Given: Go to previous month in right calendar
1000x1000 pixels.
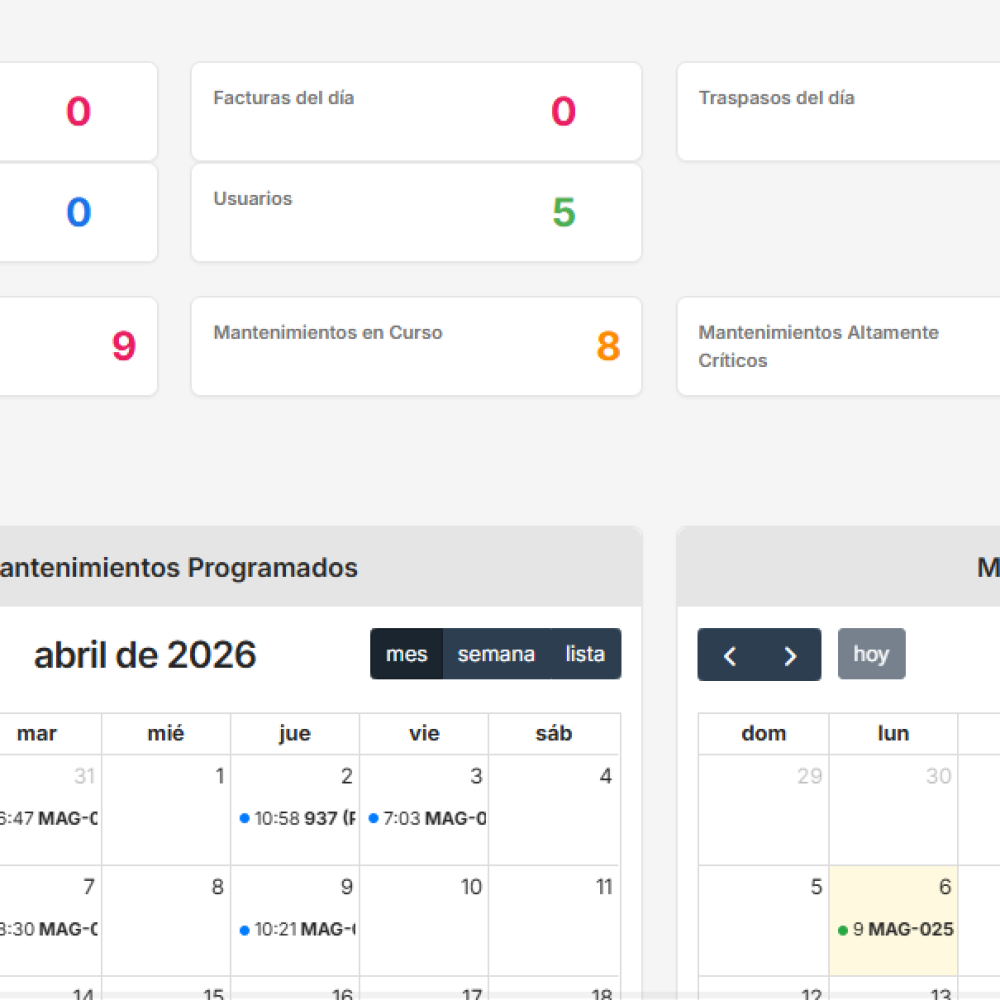Looking at the screenshot, I should point(730,655).
